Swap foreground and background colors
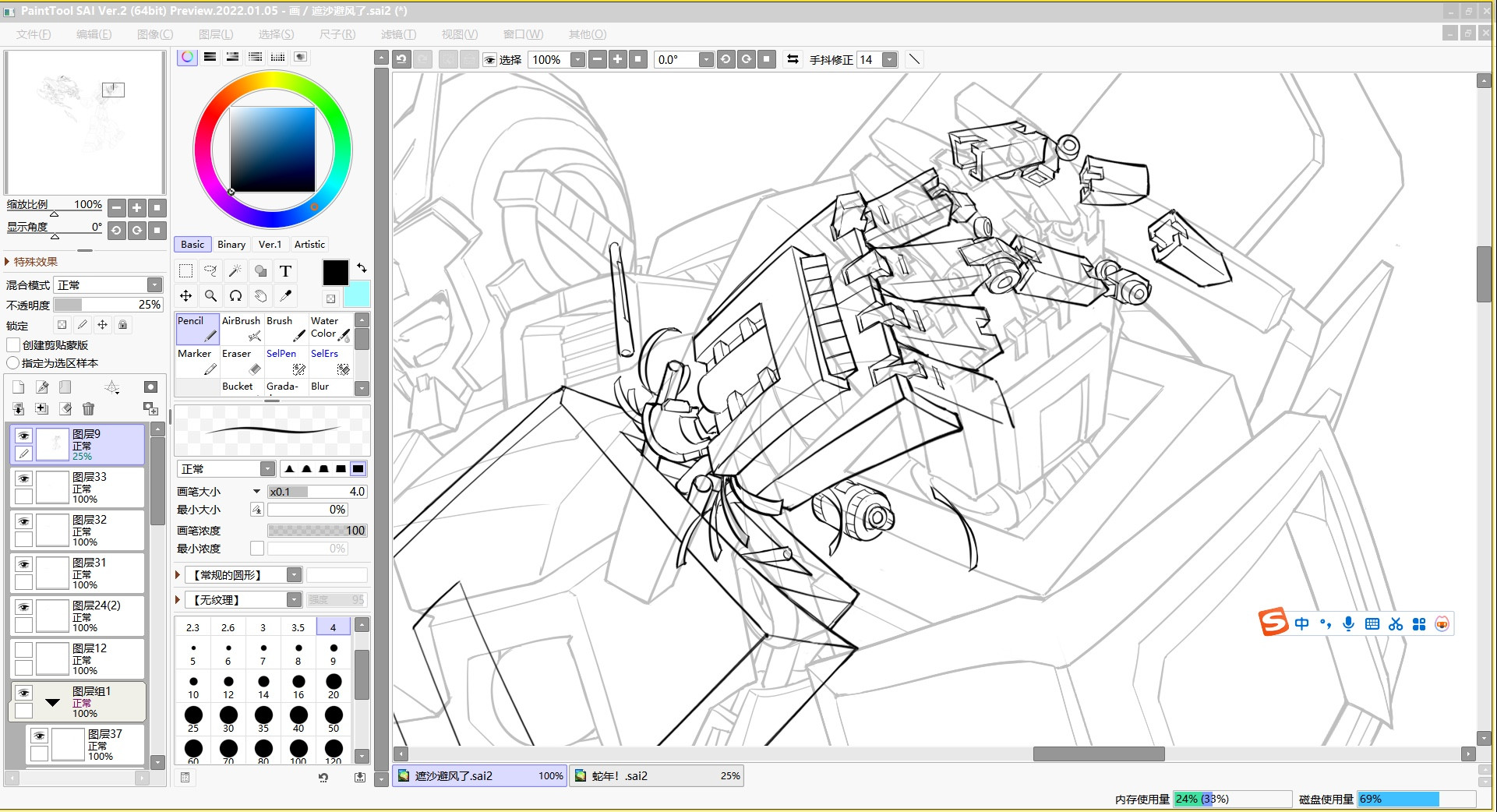1497x812 pixels. [x=362, y=267]
